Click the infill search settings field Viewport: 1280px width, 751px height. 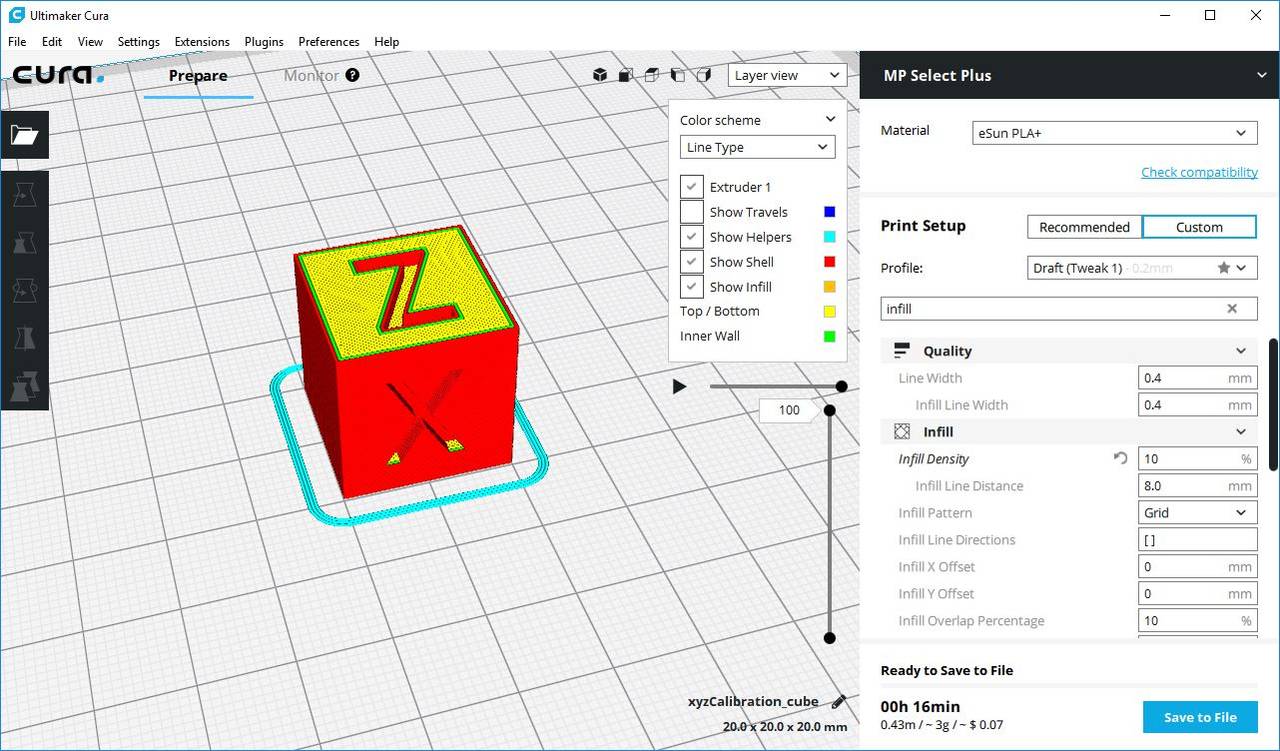click(x=1069, y=309)
